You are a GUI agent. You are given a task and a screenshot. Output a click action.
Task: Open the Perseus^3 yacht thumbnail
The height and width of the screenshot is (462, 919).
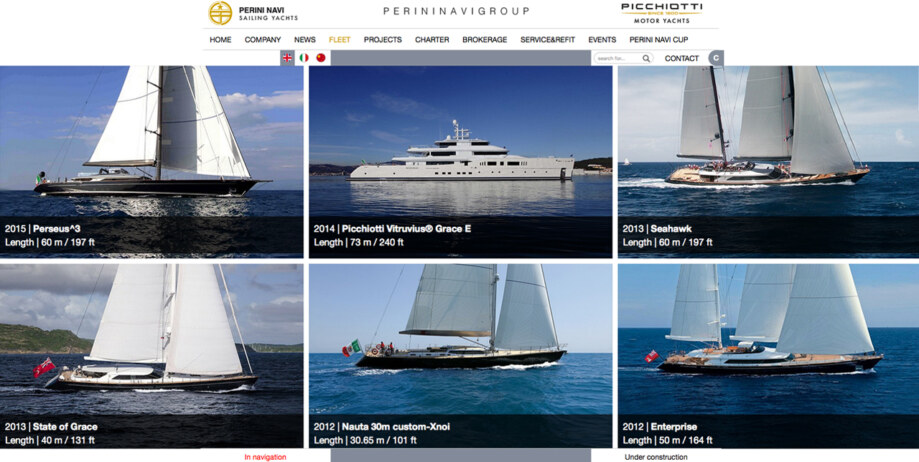point(152,162)
